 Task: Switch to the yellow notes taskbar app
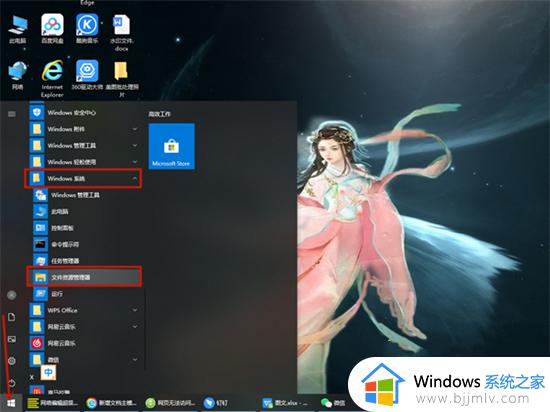(53, 403)
